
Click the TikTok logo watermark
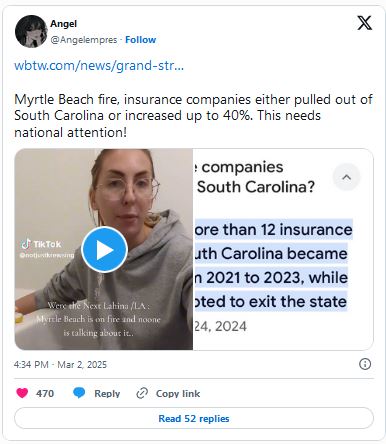[x=41, y=244]
